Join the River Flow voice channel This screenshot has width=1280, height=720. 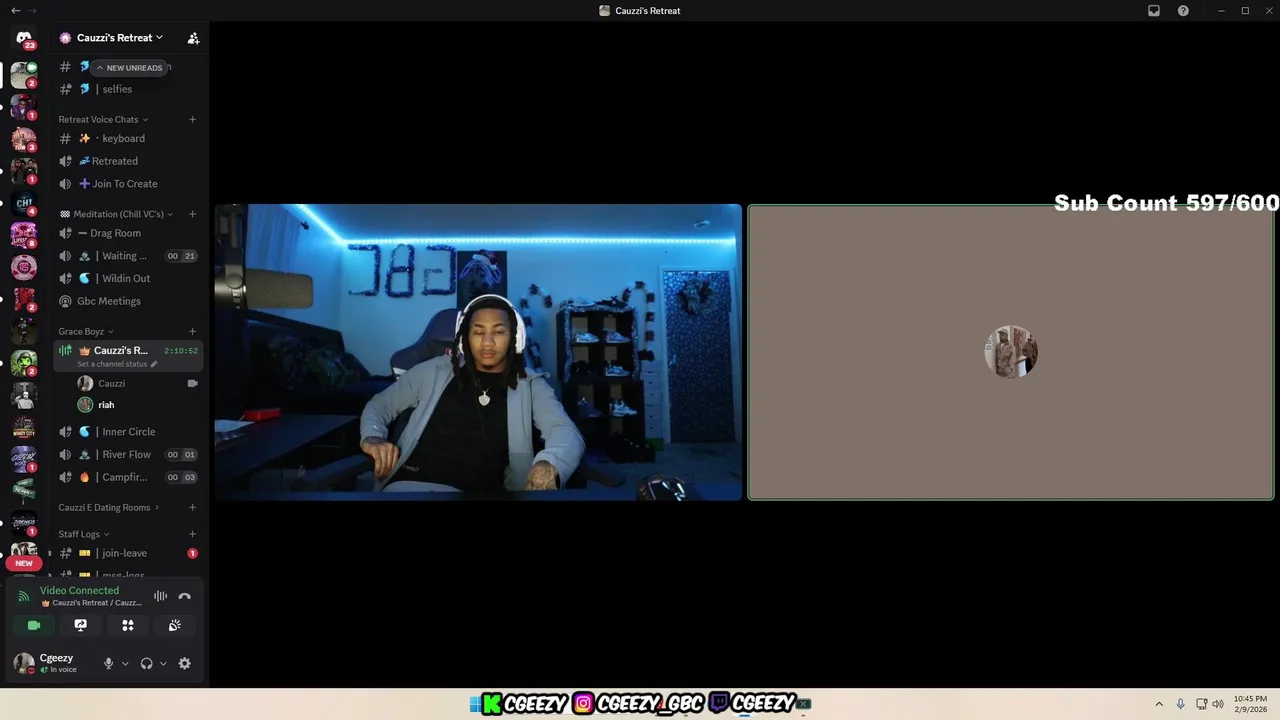coord(129,455)
